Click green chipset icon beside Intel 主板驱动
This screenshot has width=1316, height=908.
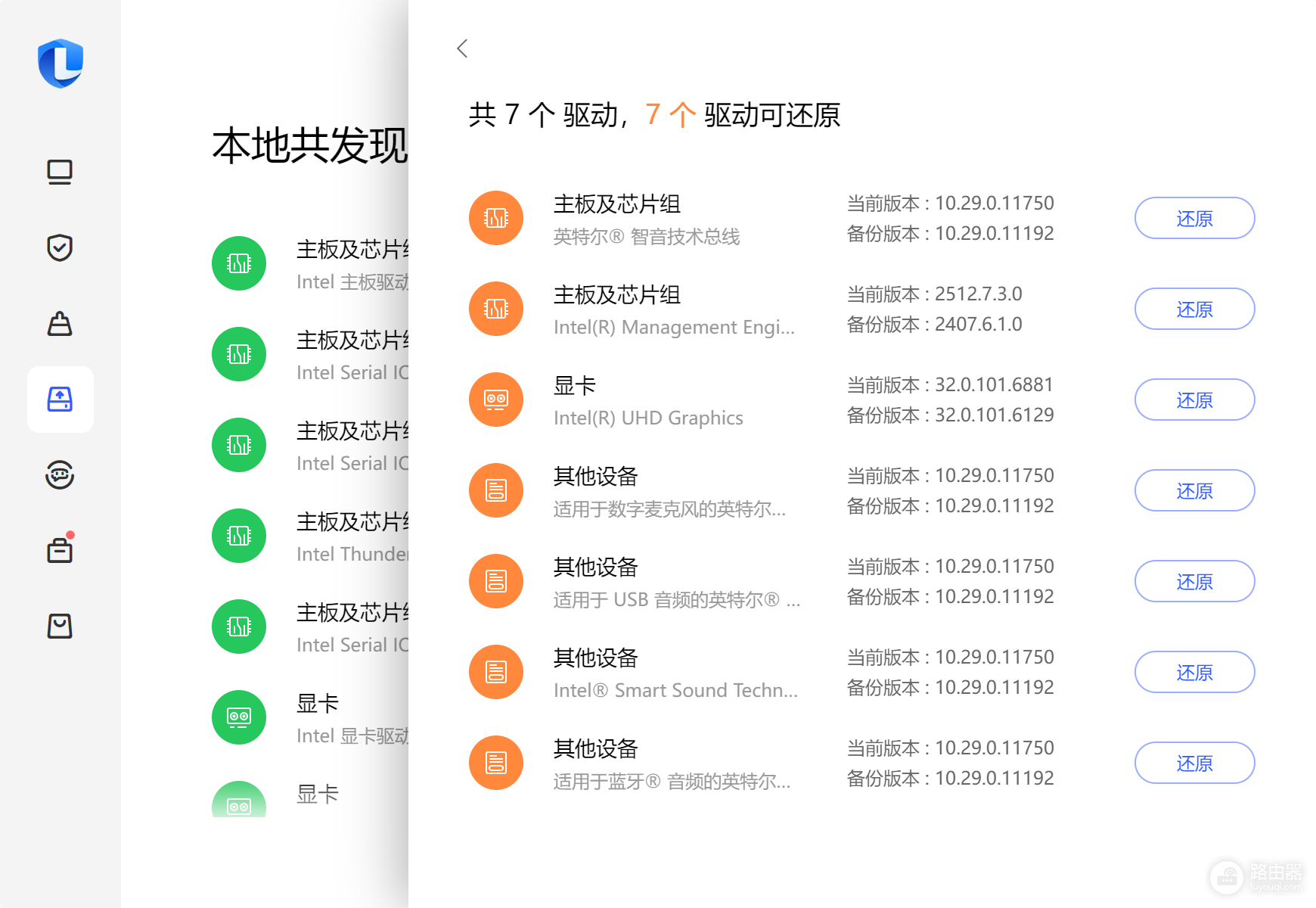[239, 263]
